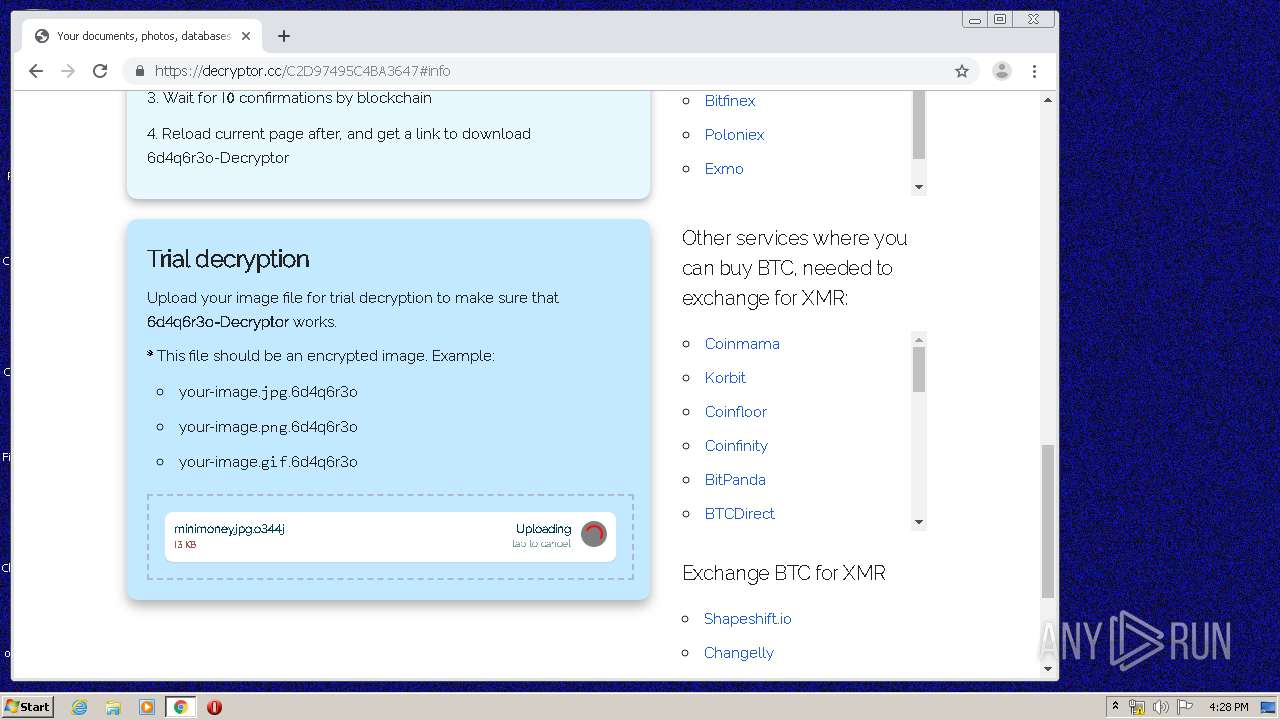
Task: Click the taskbar clock showing 4:28 PM
Action: tap(1228, 707)
